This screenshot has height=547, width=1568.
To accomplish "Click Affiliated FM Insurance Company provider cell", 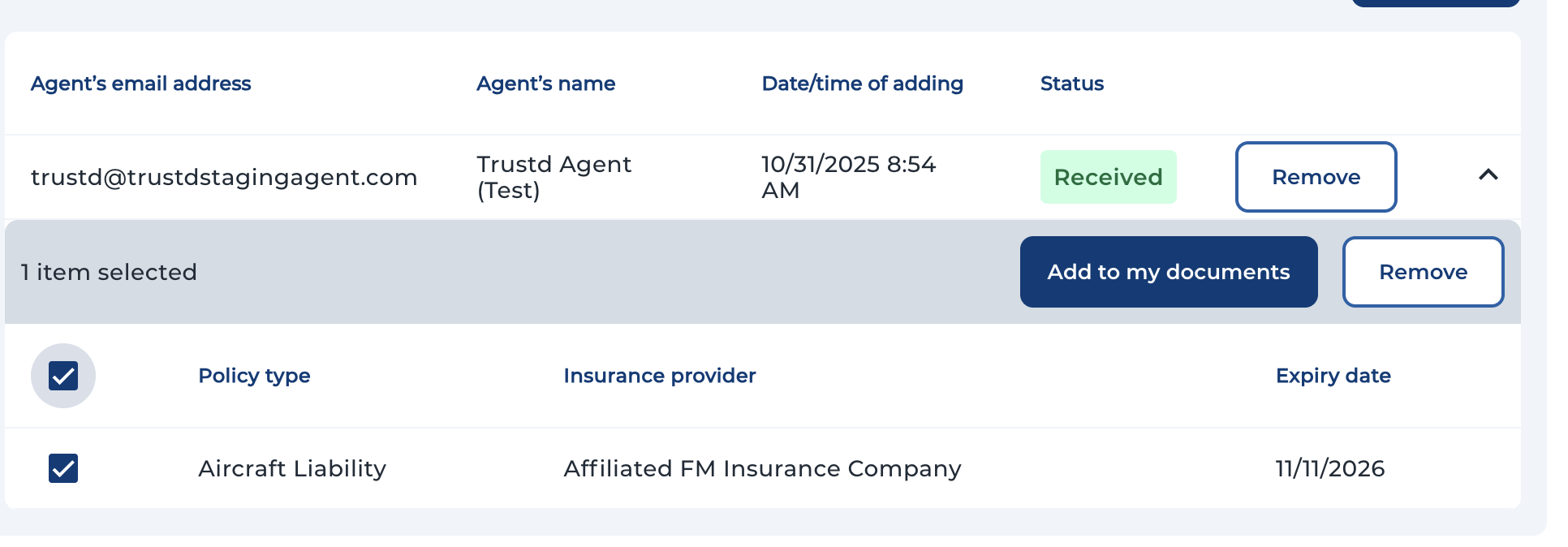I will tap(762, 468).
